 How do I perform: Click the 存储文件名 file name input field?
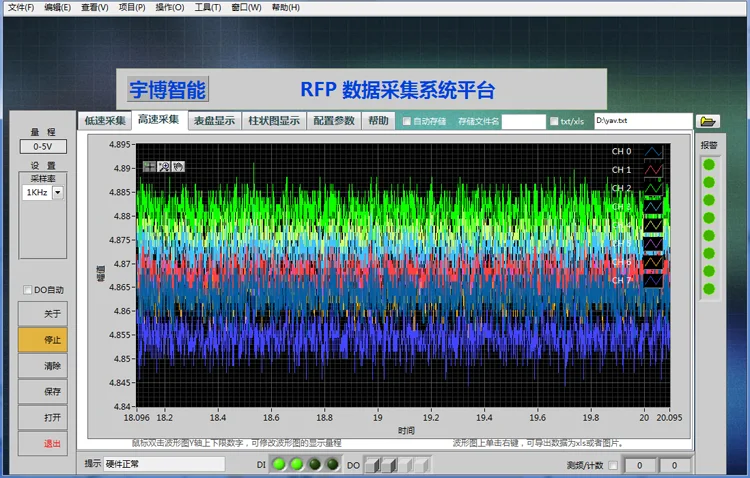(x=524, y=122)
